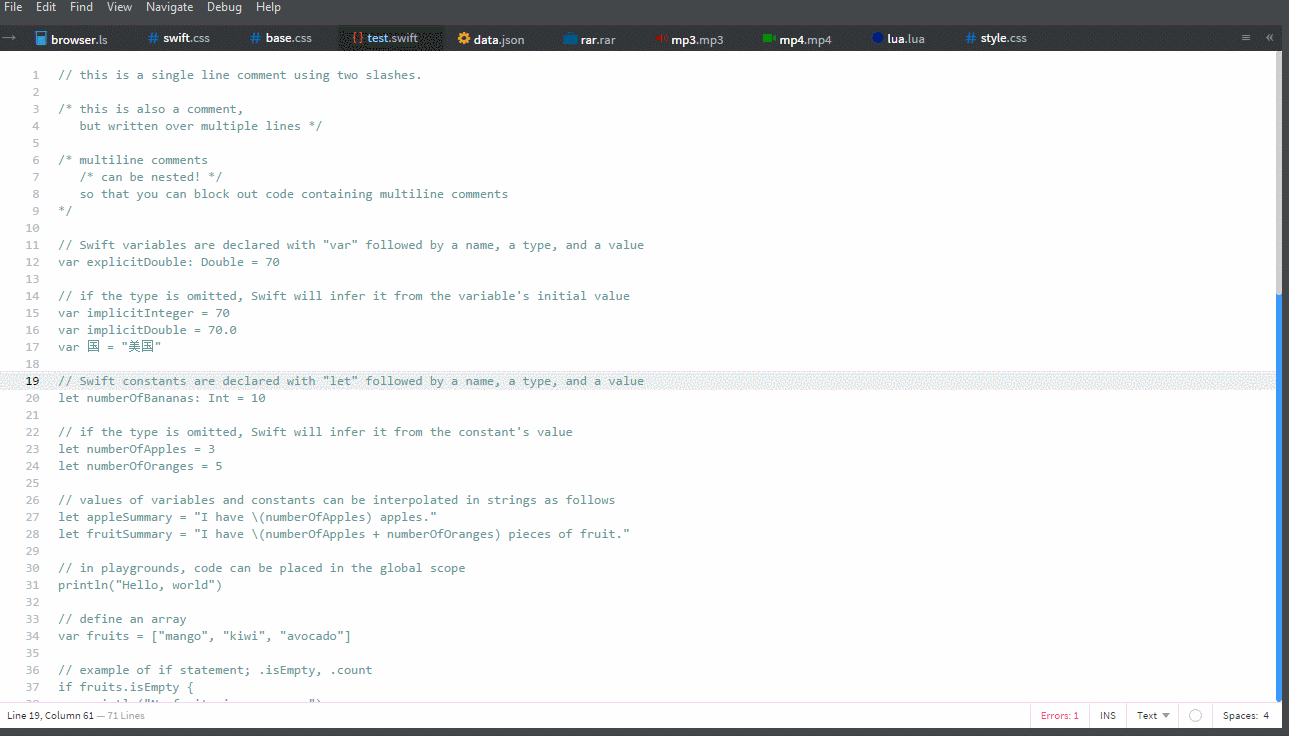Click line number 1 in the gutter
The width and height of the screenshot is (1289, 738).
36,75
